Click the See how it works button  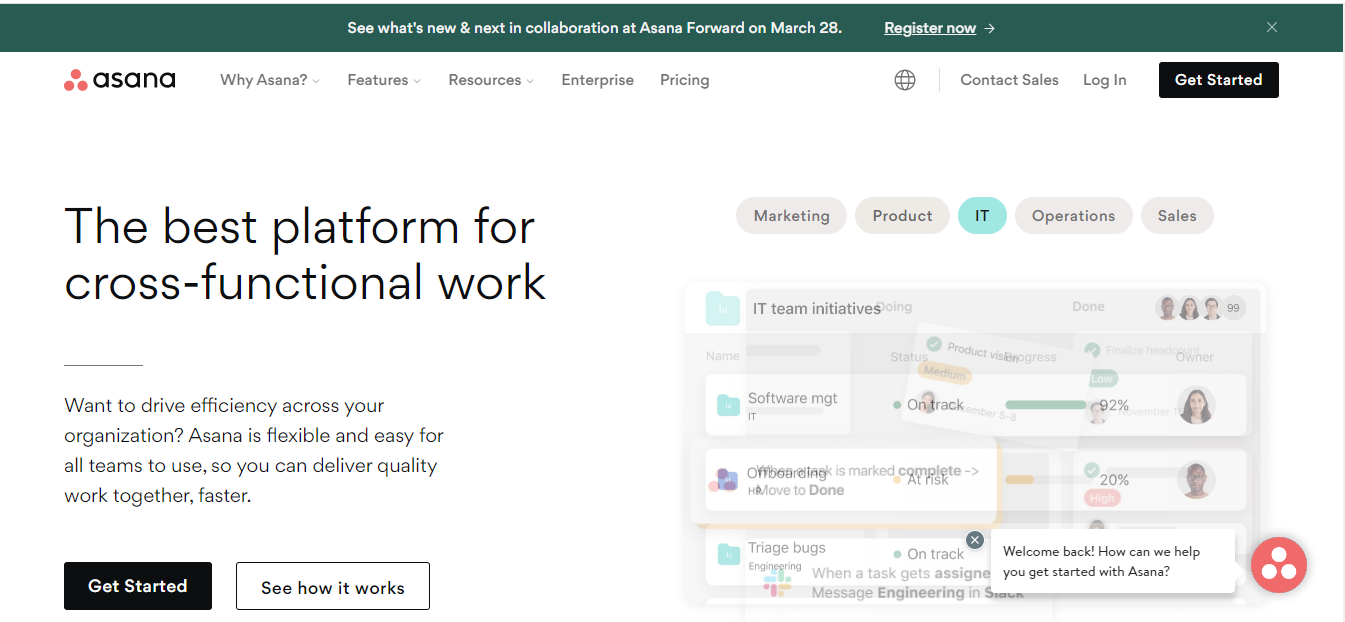click(x=333, y=586)
